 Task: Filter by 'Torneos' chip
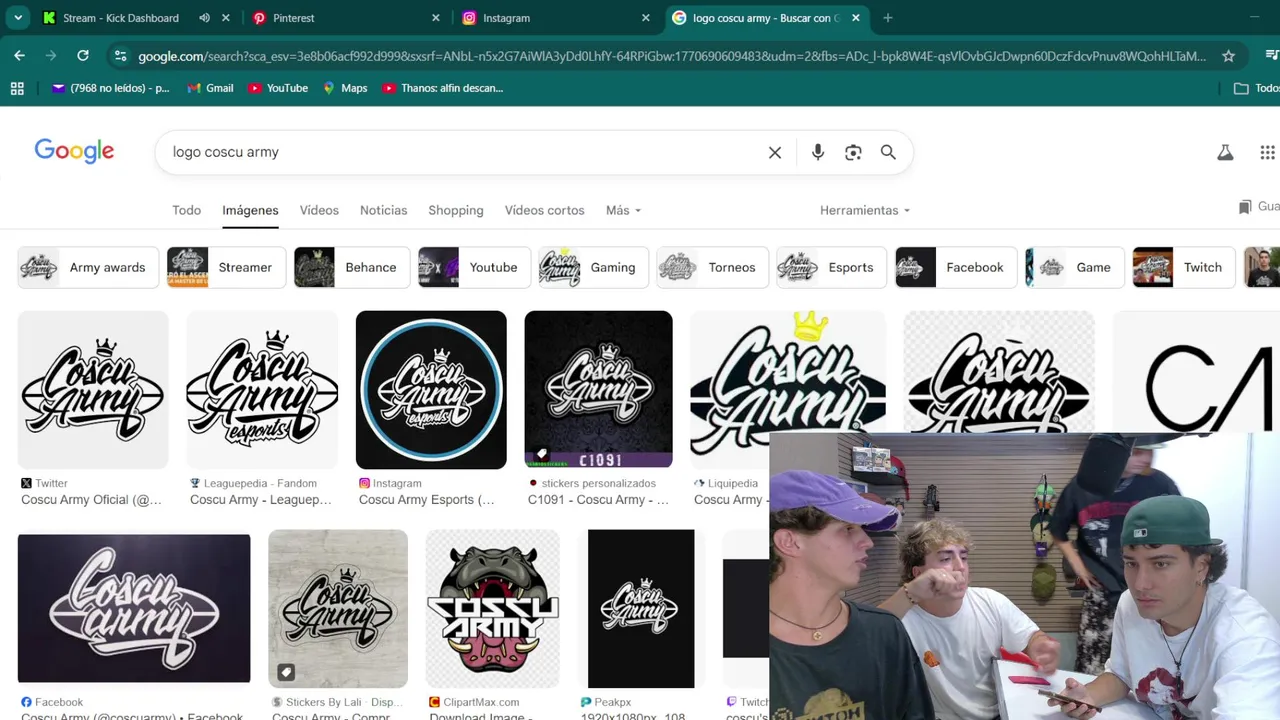click(713, 267)
